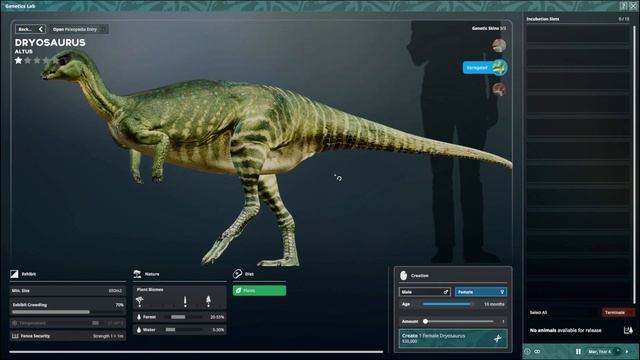Close the Genetics Lab window

[x=633, y=5]
